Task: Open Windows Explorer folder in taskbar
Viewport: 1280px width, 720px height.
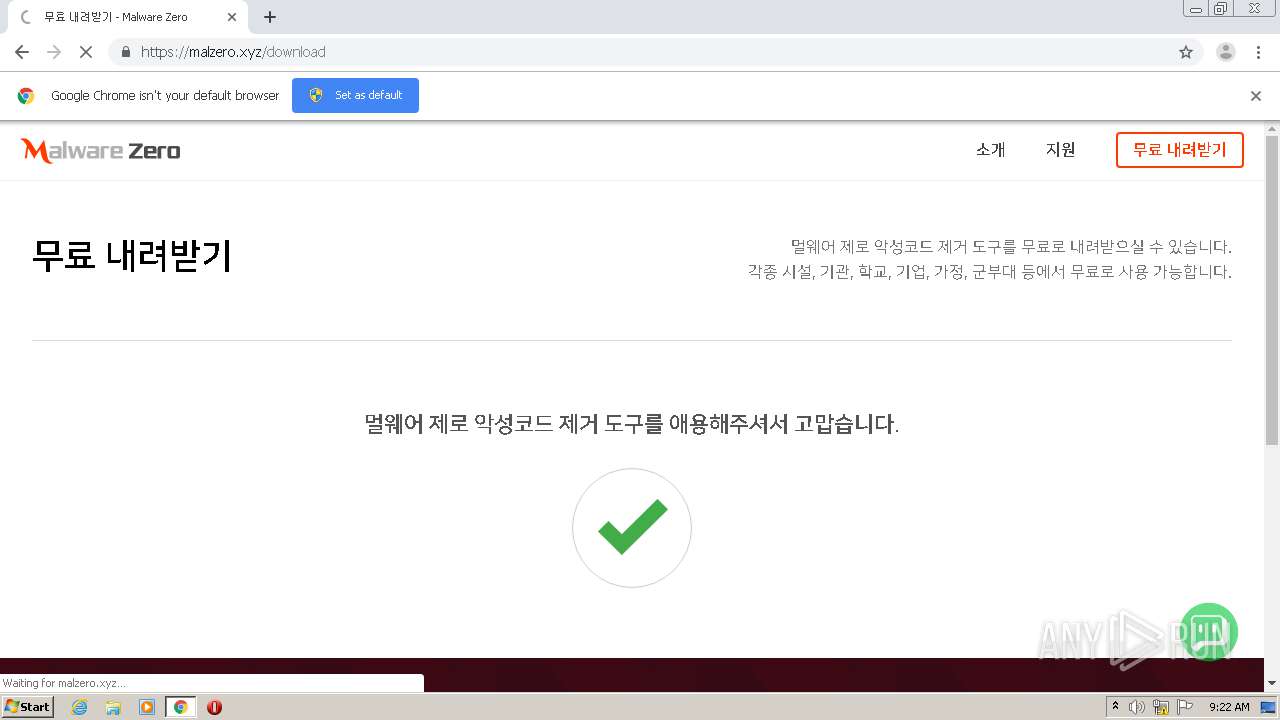Action: 113,707
